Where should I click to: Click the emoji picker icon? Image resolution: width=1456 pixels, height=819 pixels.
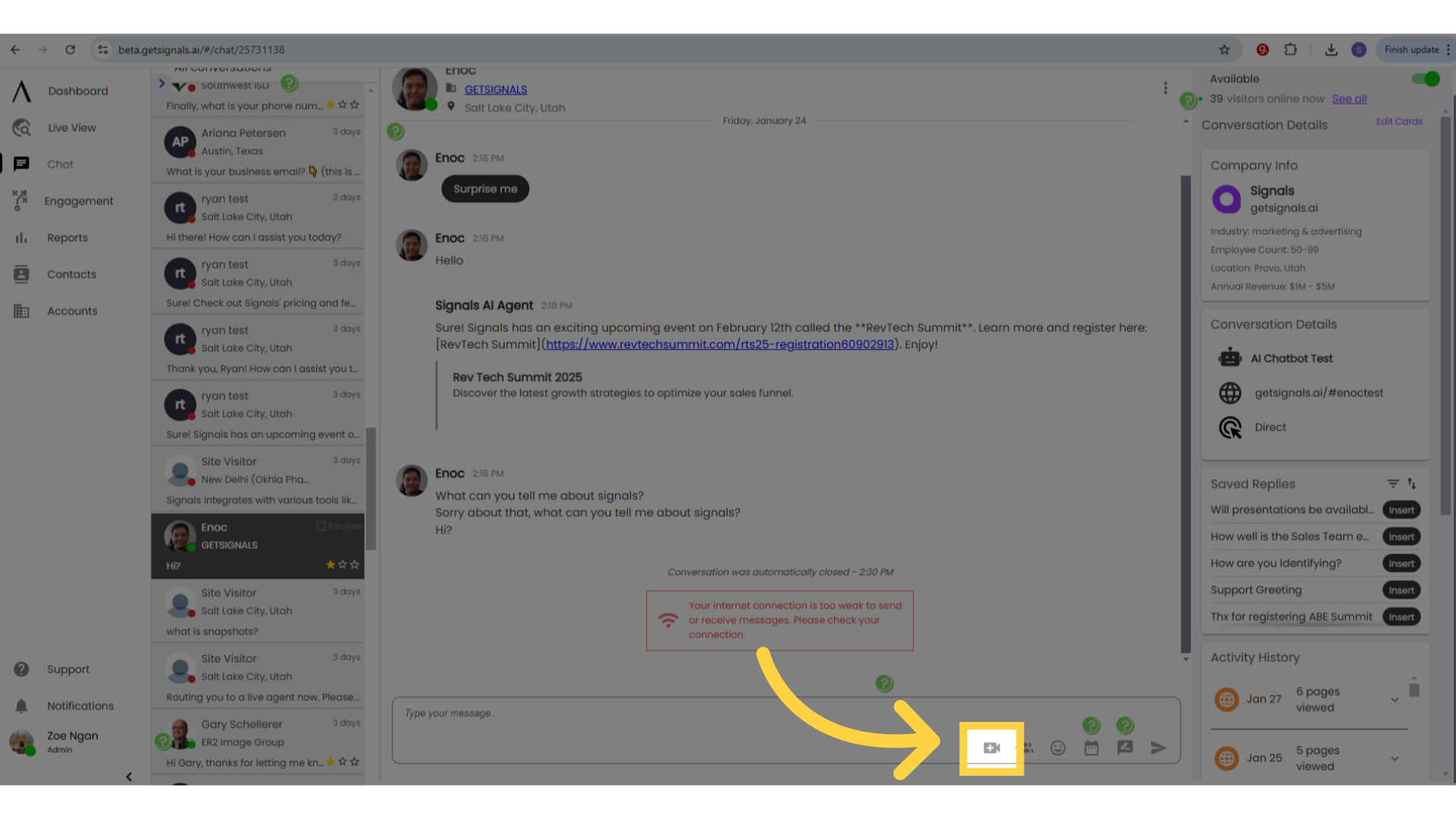coord(1057,747)
